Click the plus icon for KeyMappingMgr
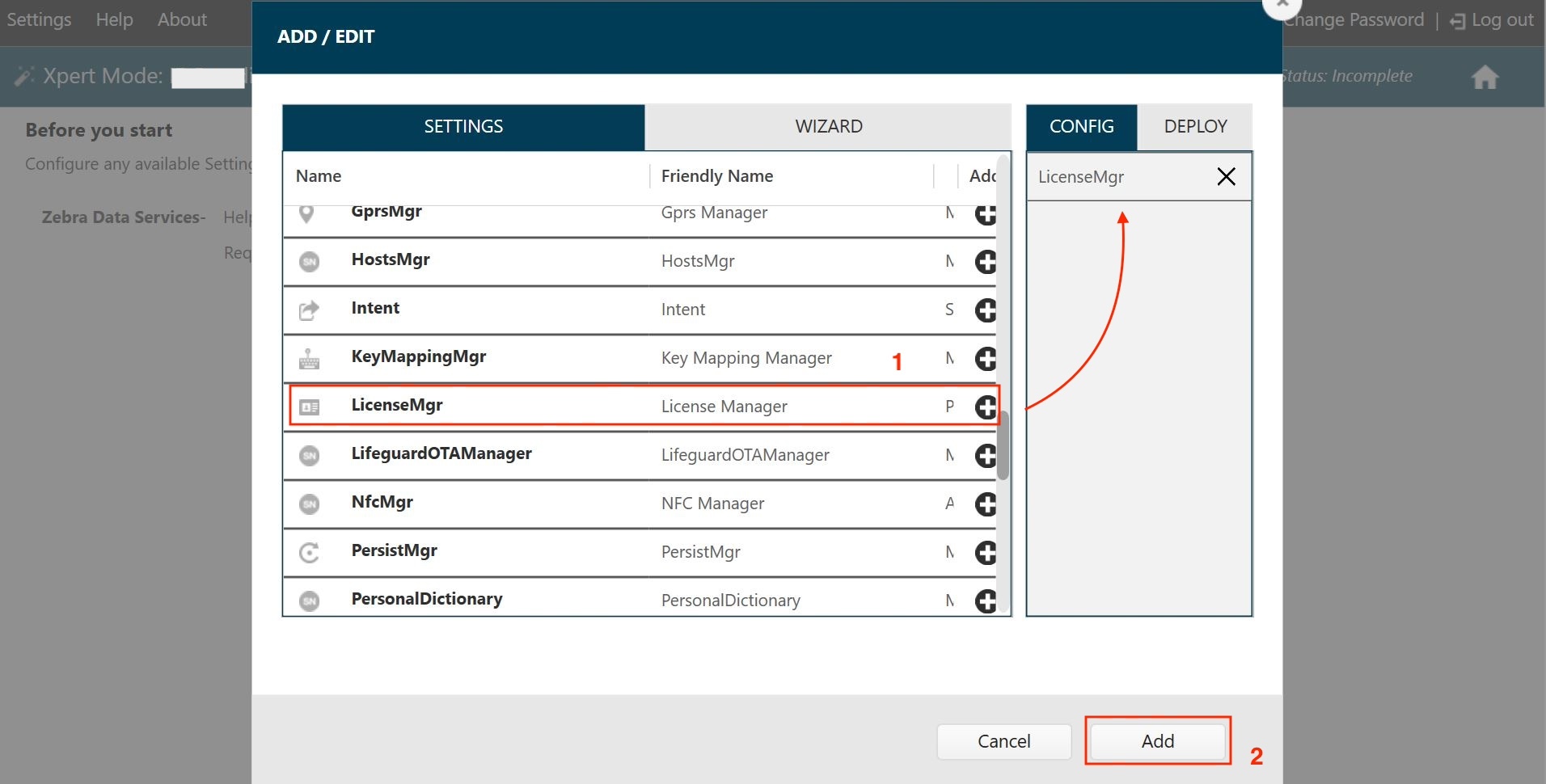The height and width of the screenshot is (784, 1546). (x=985, y=359)
